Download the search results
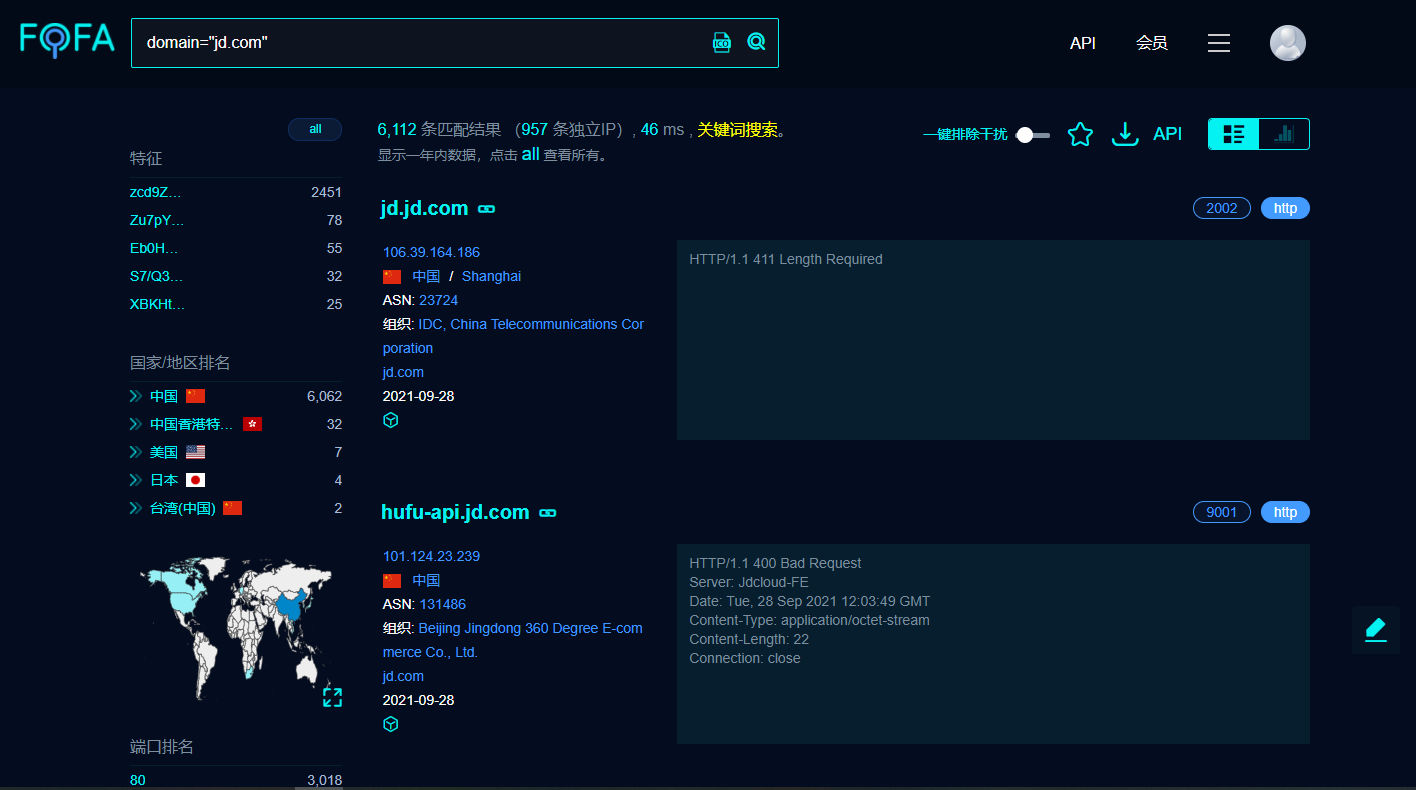The height and width of the screenshot is (790, 1416). [x=1125, y=134]
